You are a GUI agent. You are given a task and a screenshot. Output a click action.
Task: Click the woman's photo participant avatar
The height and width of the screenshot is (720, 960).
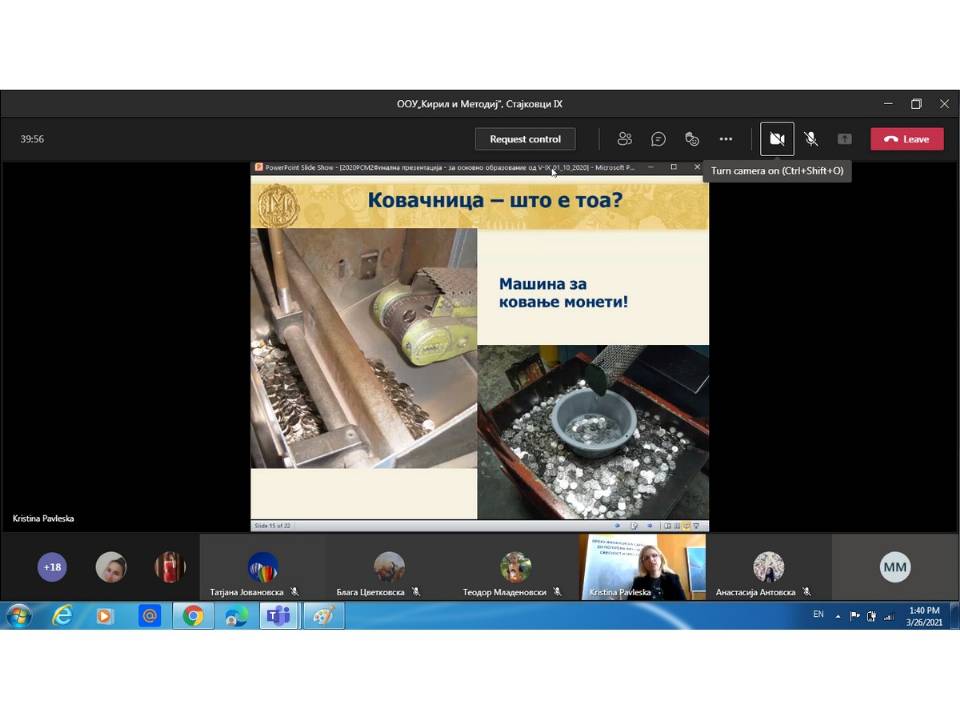click(111, 567)
